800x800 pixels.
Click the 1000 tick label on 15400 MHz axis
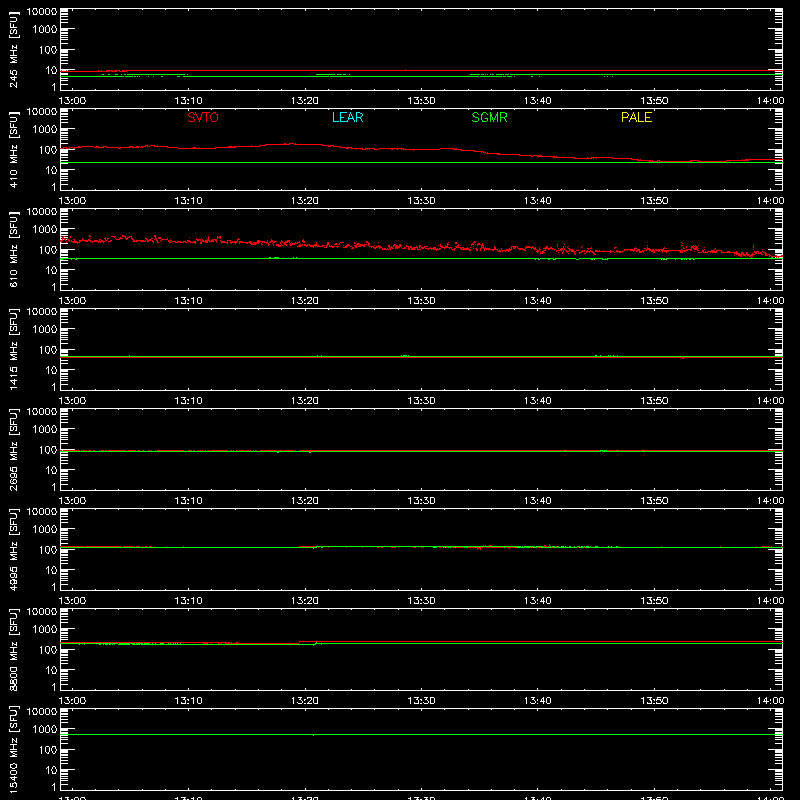tap(45, 730)
